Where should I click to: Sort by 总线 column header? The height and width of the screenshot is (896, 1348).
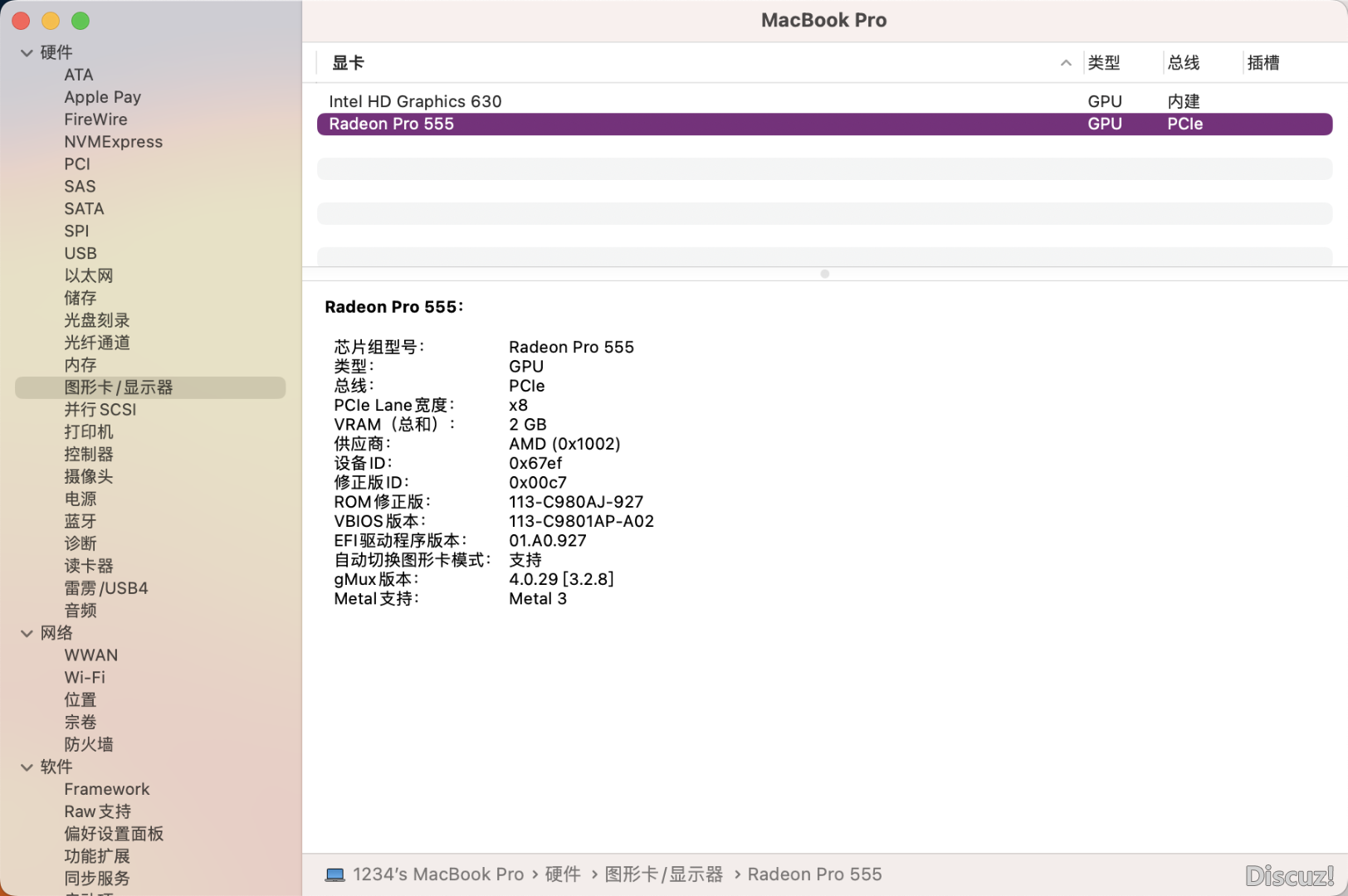click(1184, 63)
